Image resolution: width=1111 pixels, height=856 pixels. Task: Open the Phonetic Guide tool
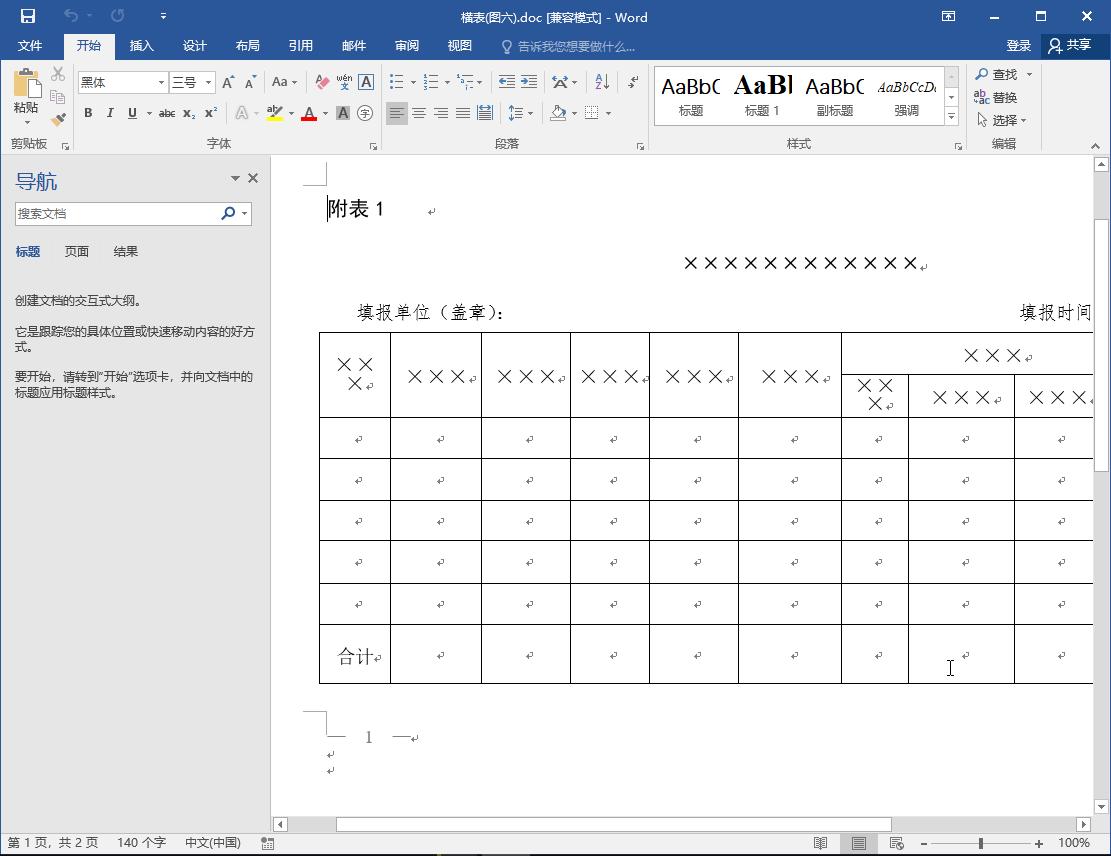pyautogui.click(x=342, y=81)
